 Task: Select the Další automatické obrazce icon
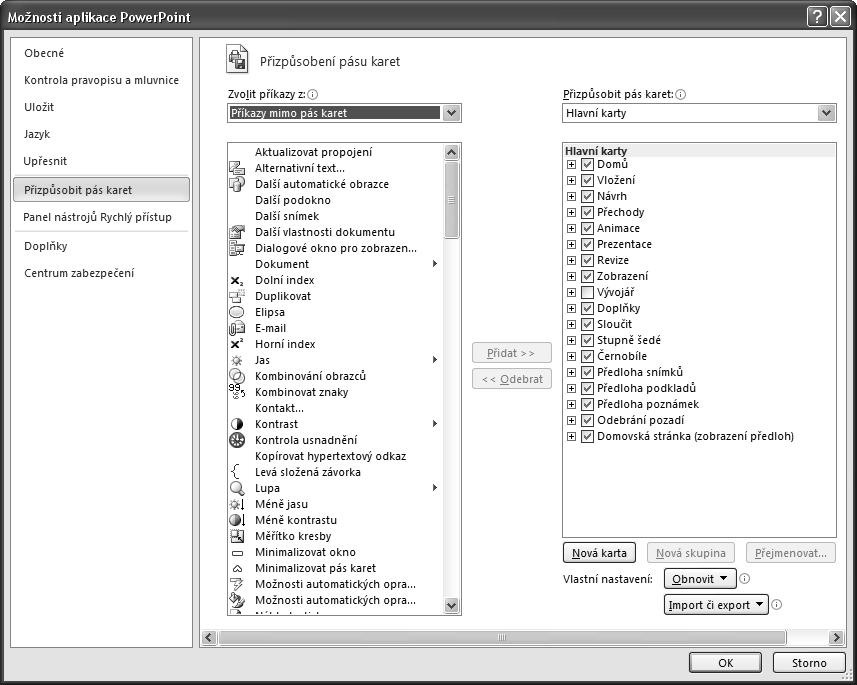pos(237,184)
